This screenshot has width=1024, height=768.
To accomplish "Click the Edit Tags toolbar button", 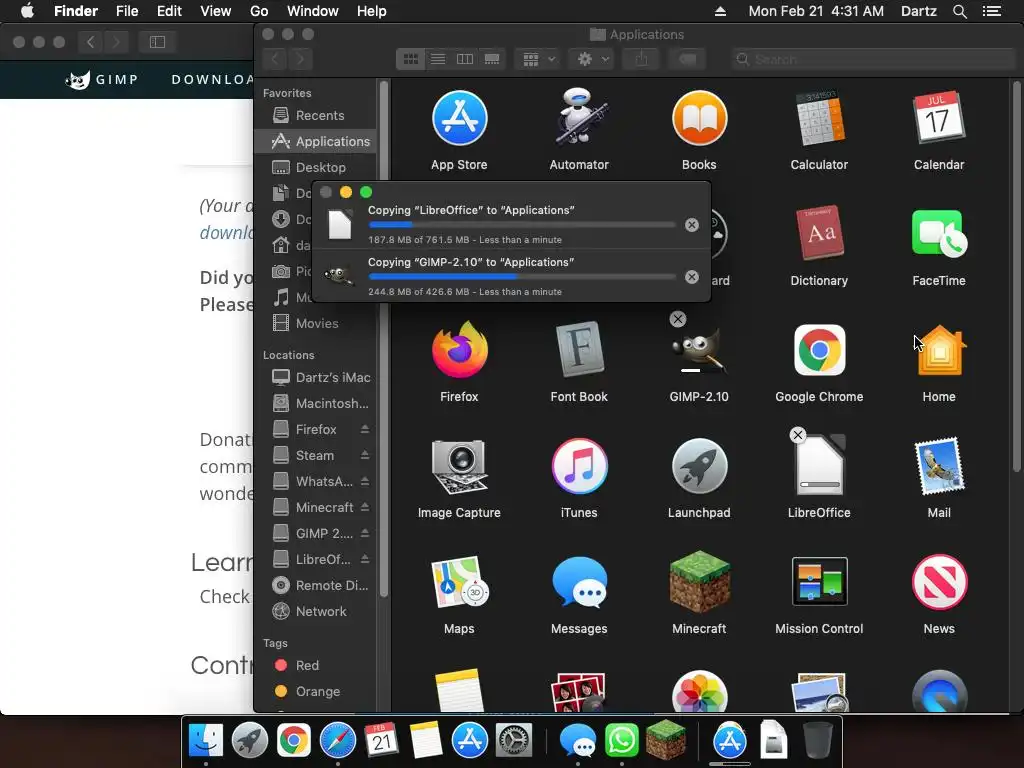I will coord(687,59).
